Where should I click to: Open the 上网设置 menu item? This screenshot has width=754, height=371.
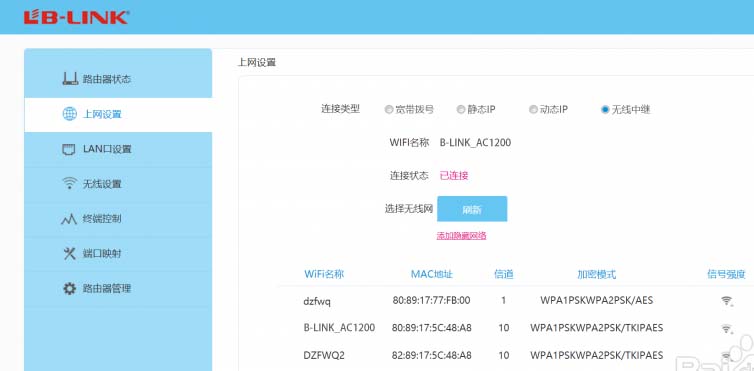coord(118,114)
